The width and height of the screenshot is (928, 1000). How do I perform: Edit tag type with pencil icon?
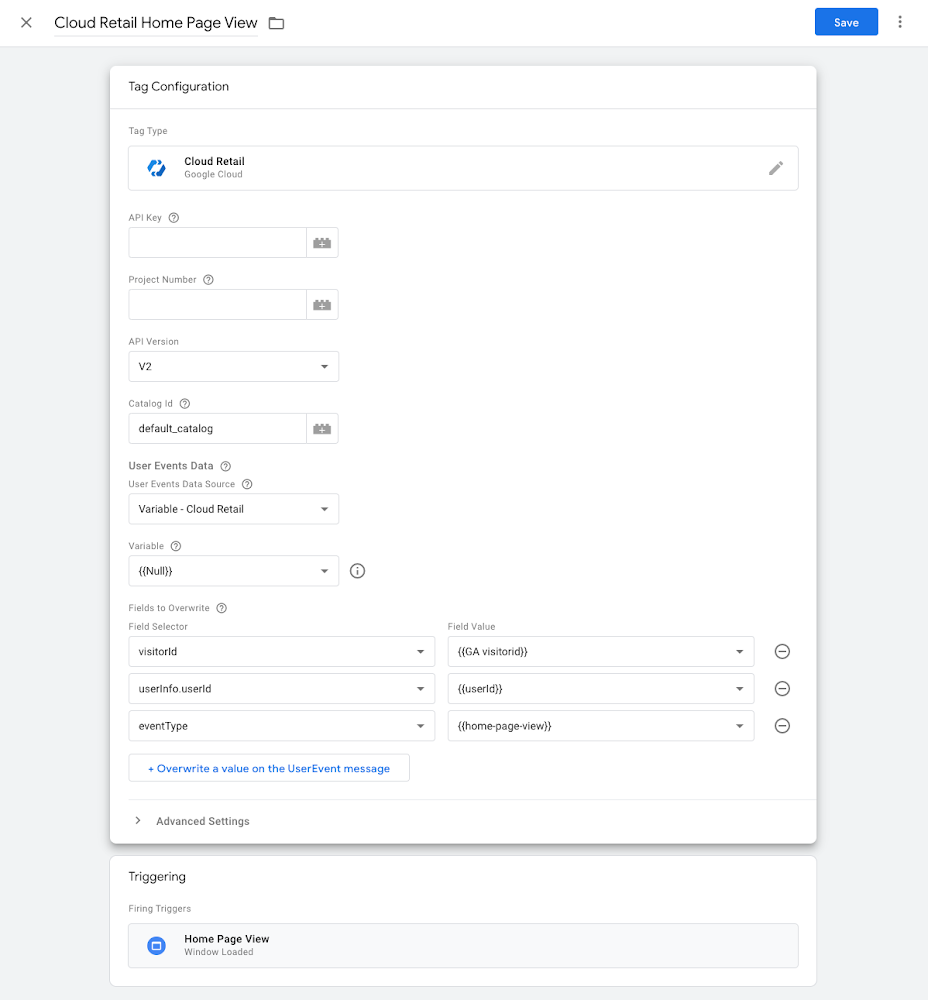[776, 168]
